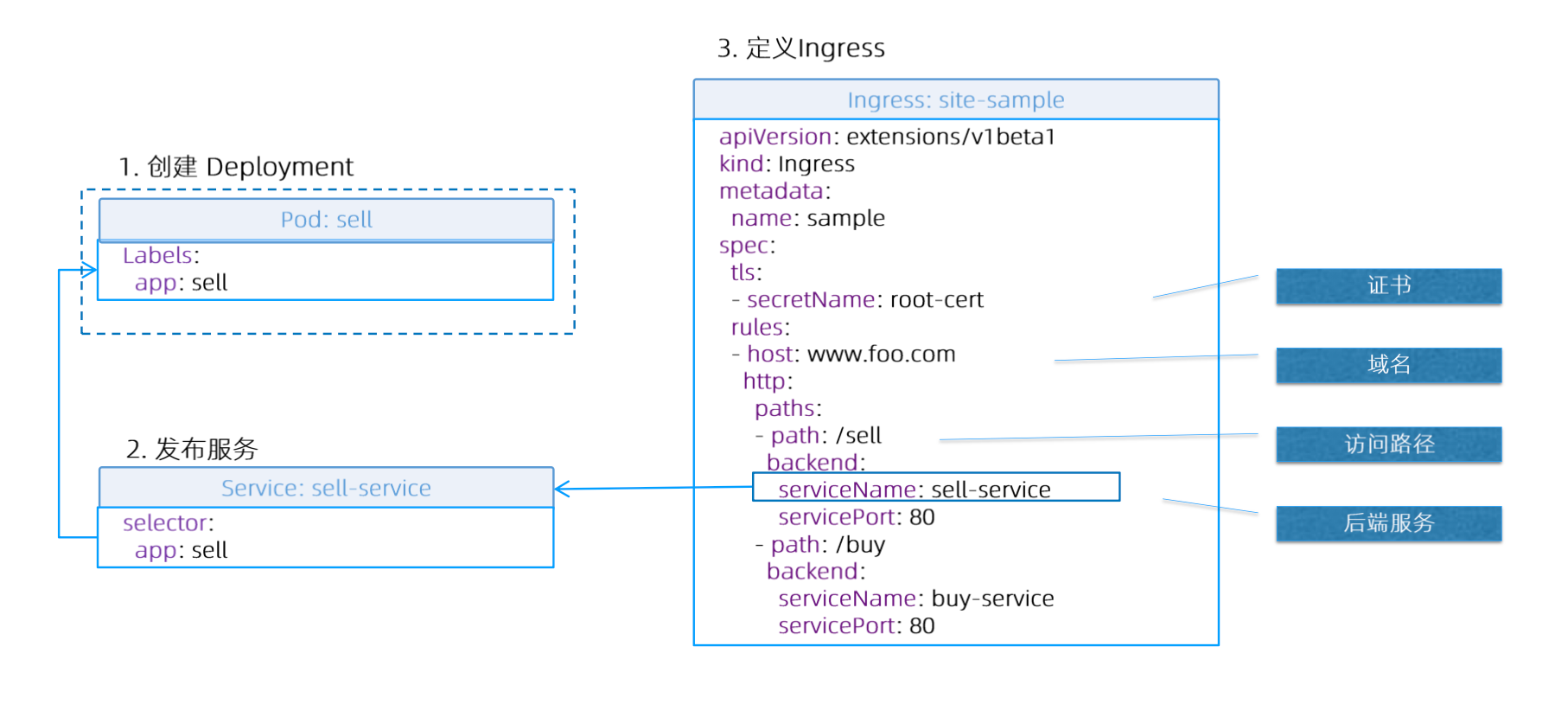
Task: Click 'app: sell' under selector
Action: pos(181,550)
